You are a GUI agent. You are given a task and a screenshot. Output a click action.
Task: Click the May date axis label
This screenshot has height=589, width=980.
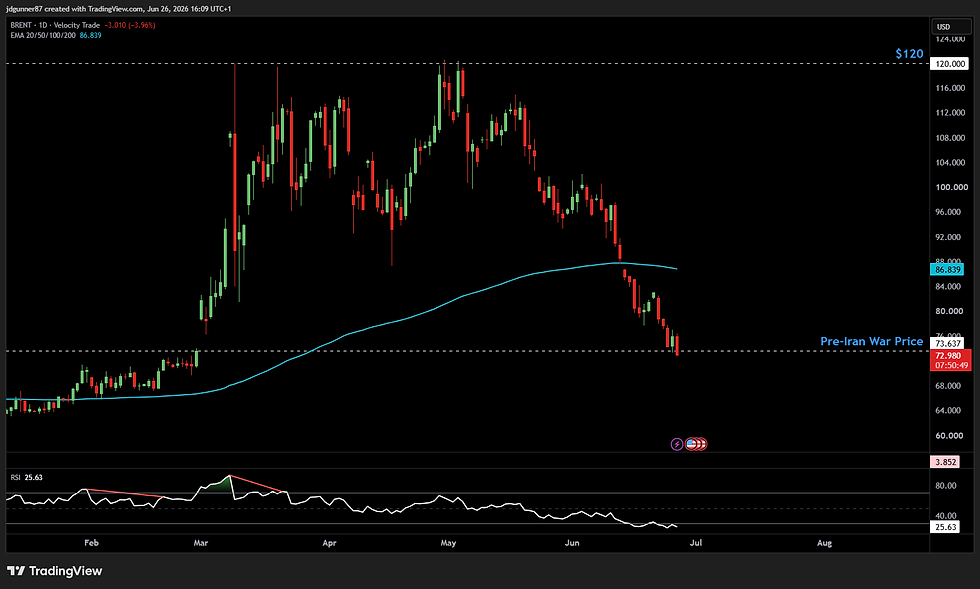coord(448,543)
